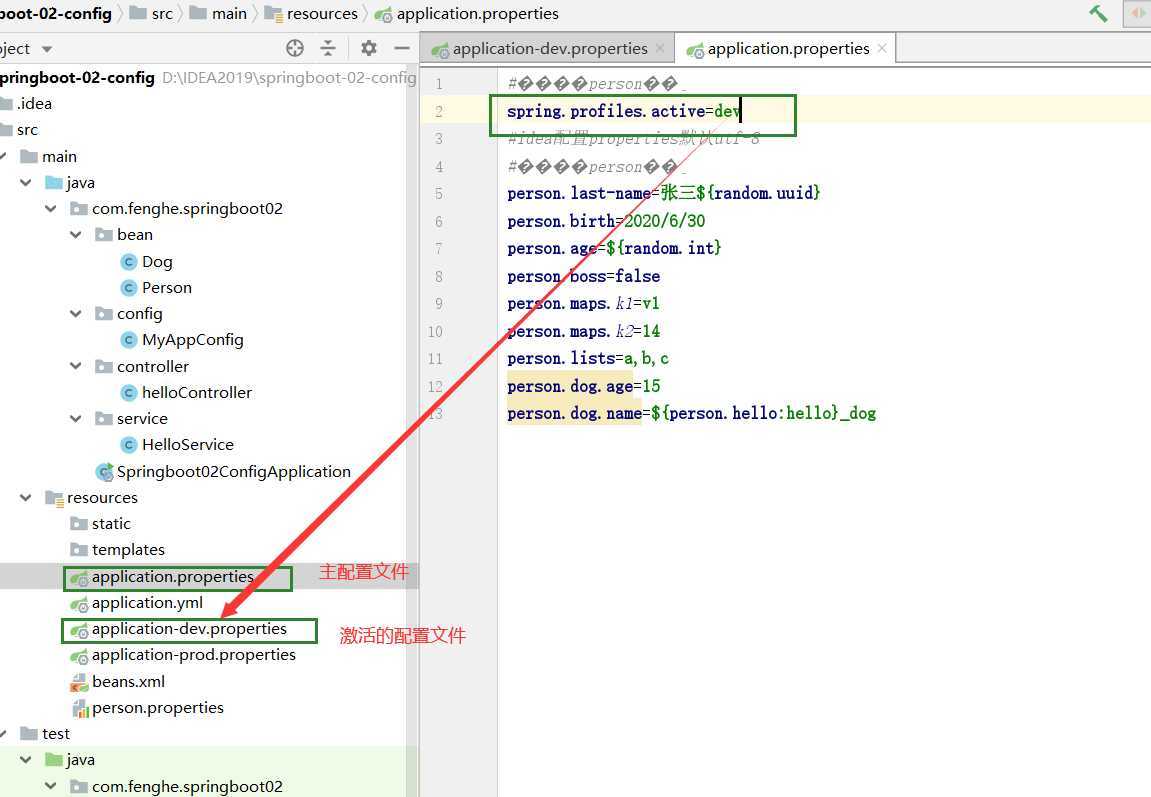Viewport: 1151px width, 797px height.
Task: Open Project panel settings gear
Action: [x=369, y=48]
